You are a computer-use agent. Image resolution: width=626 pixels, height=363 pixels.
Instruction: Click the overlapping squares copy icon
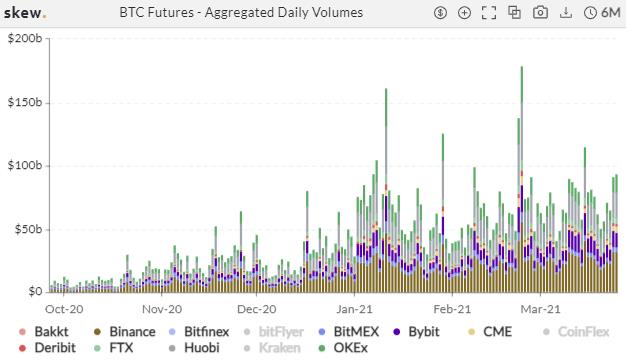[514, 12]
